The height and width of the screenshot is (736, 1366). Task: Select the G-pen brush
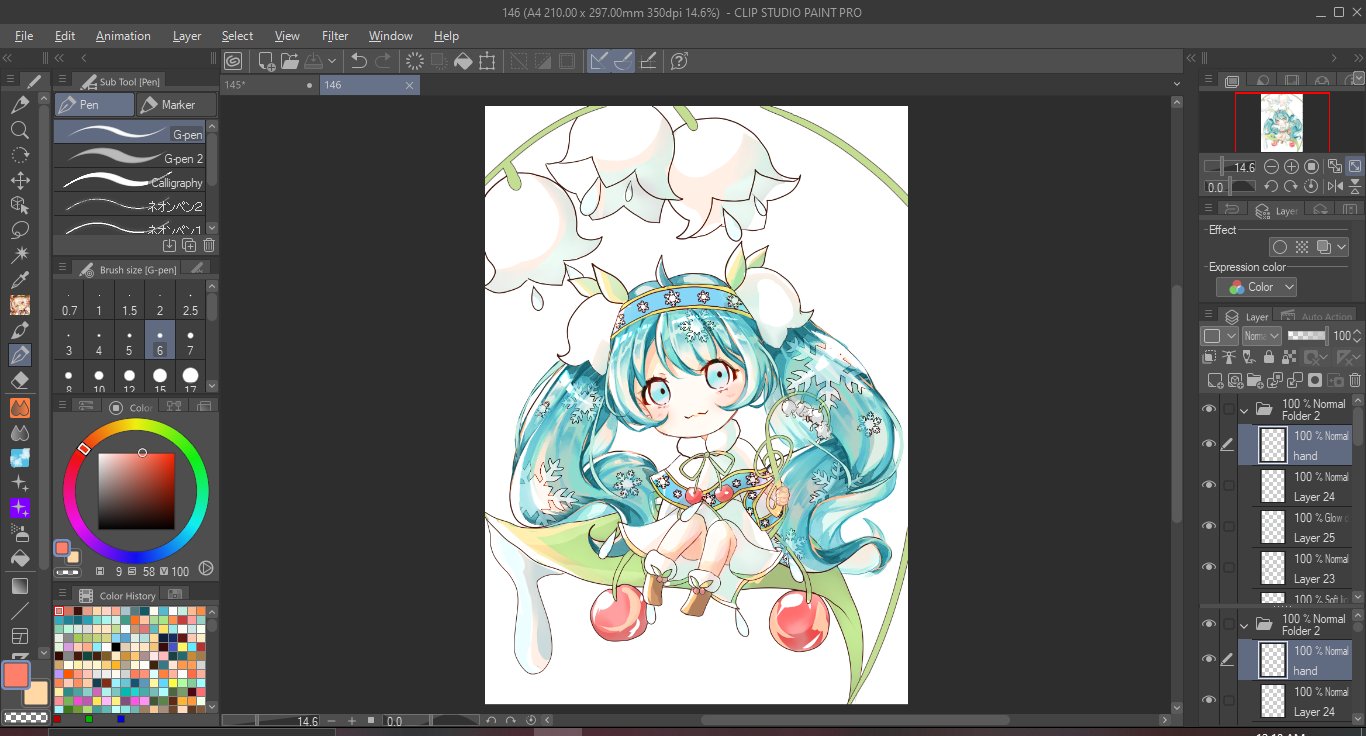[x=129, y=133]
